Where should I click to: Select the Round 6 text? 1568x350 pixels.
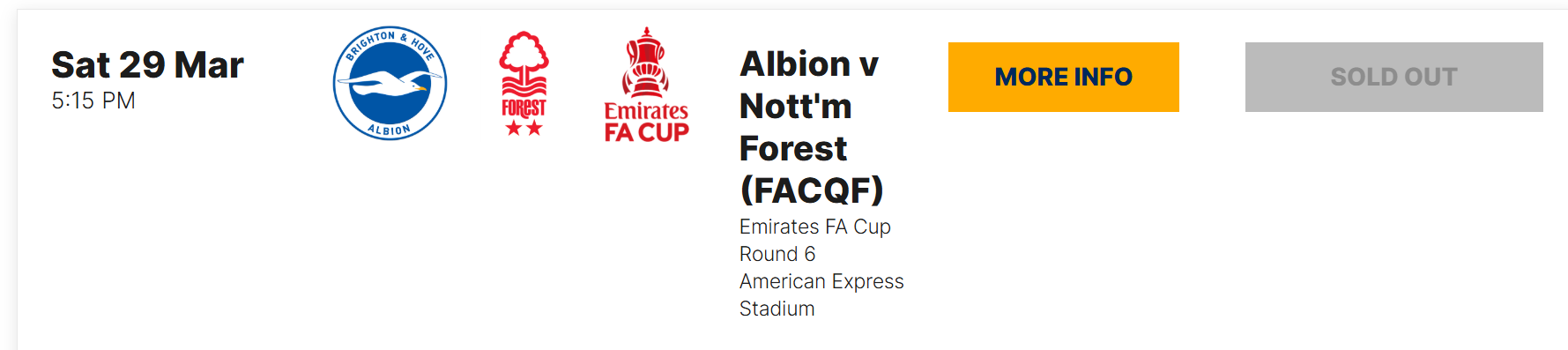coord(777,254)
